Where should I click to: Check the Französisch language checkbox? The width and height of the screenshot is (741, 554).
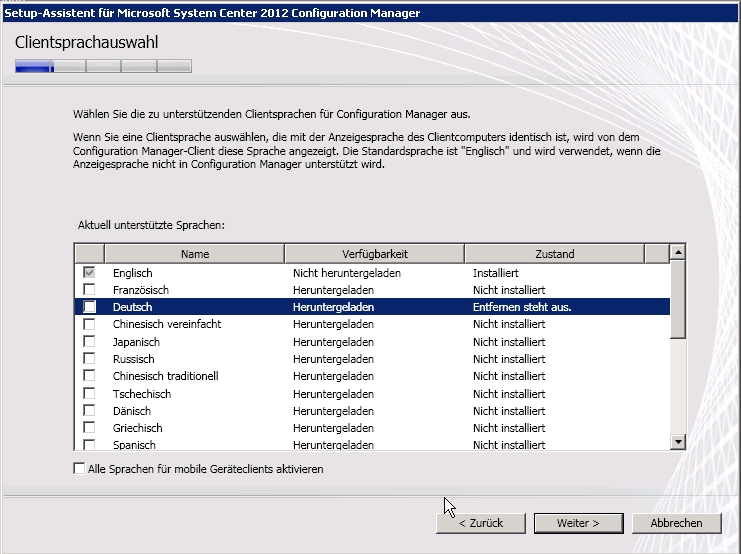click(x=90, y=290)
